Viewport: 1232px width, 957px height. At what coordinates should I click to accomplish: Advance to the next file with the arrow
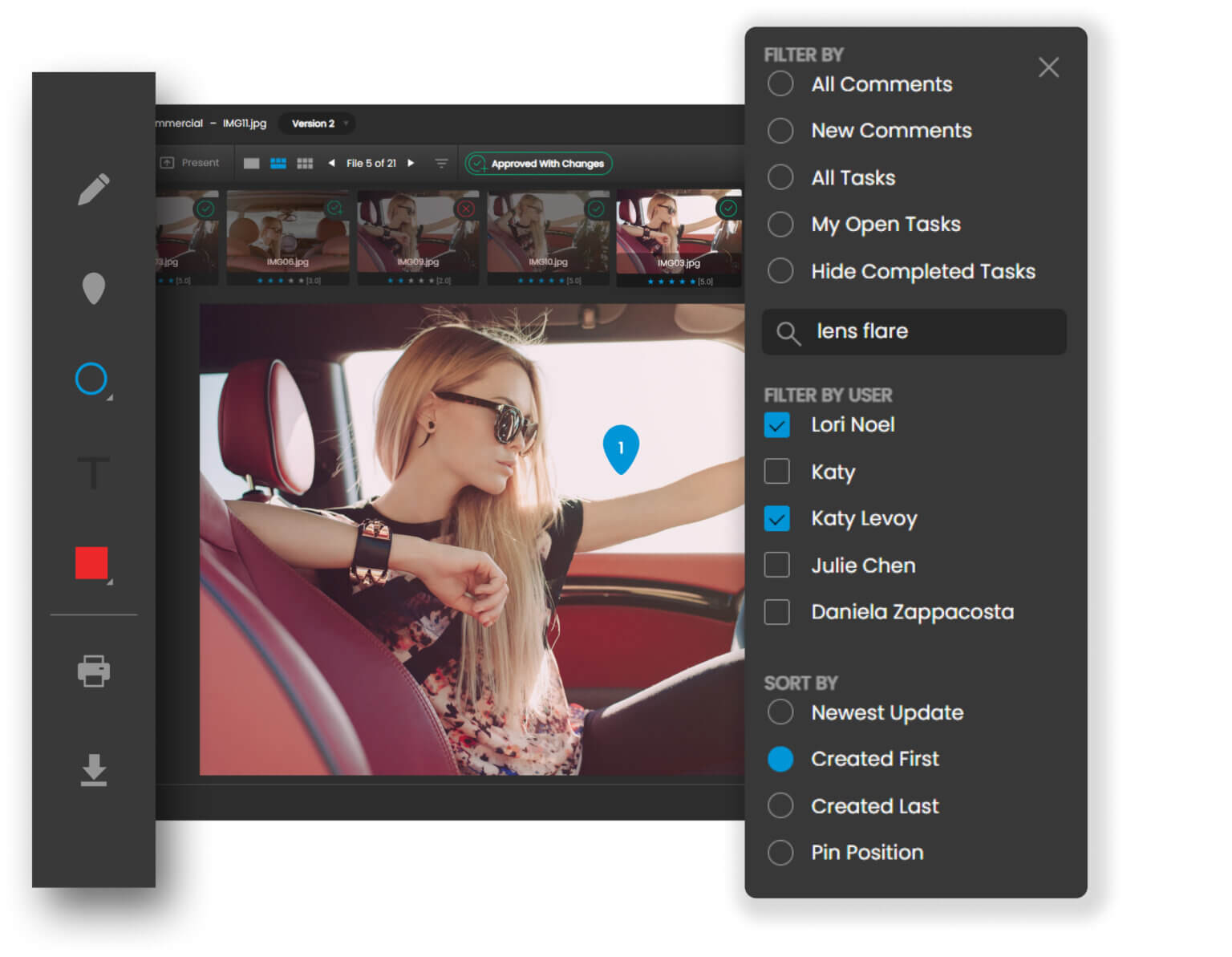pos(411,163)
